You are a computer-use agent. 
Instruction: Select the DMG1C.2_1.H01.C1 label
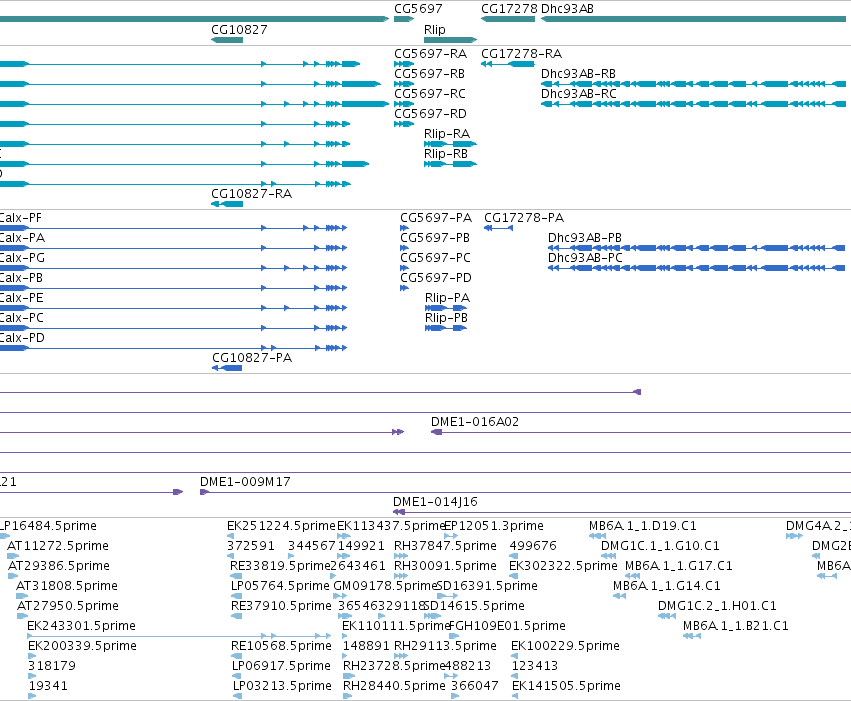[717, 606]
